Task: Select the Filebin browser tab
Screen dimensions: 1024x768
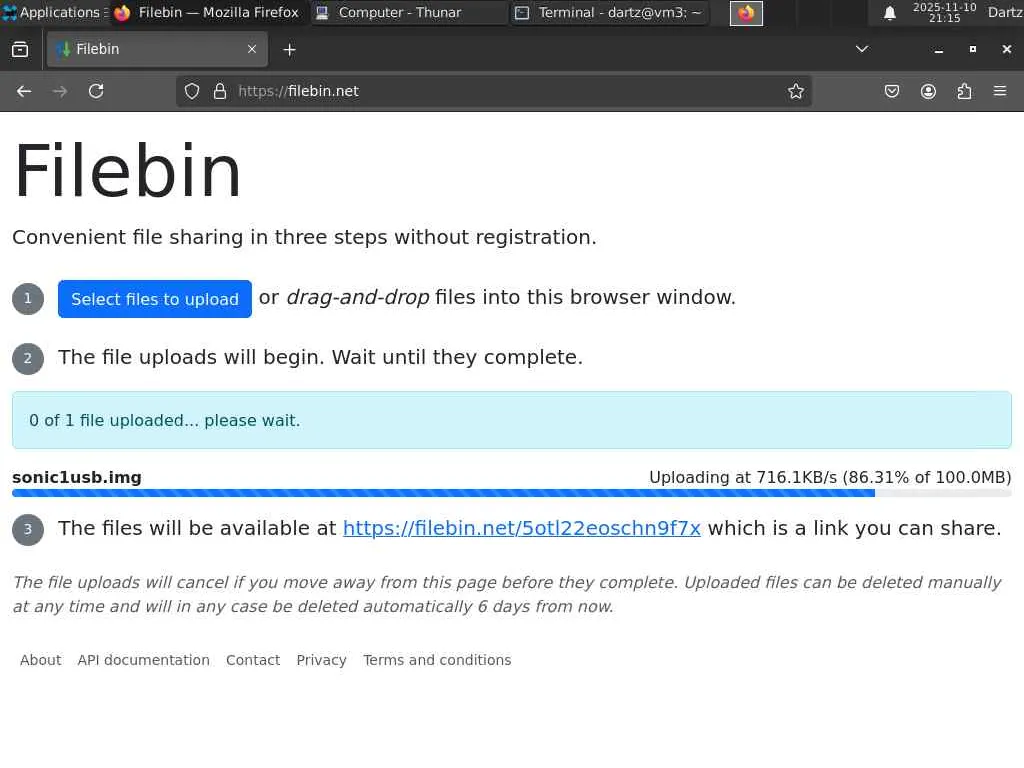Action: click(157, 49)
